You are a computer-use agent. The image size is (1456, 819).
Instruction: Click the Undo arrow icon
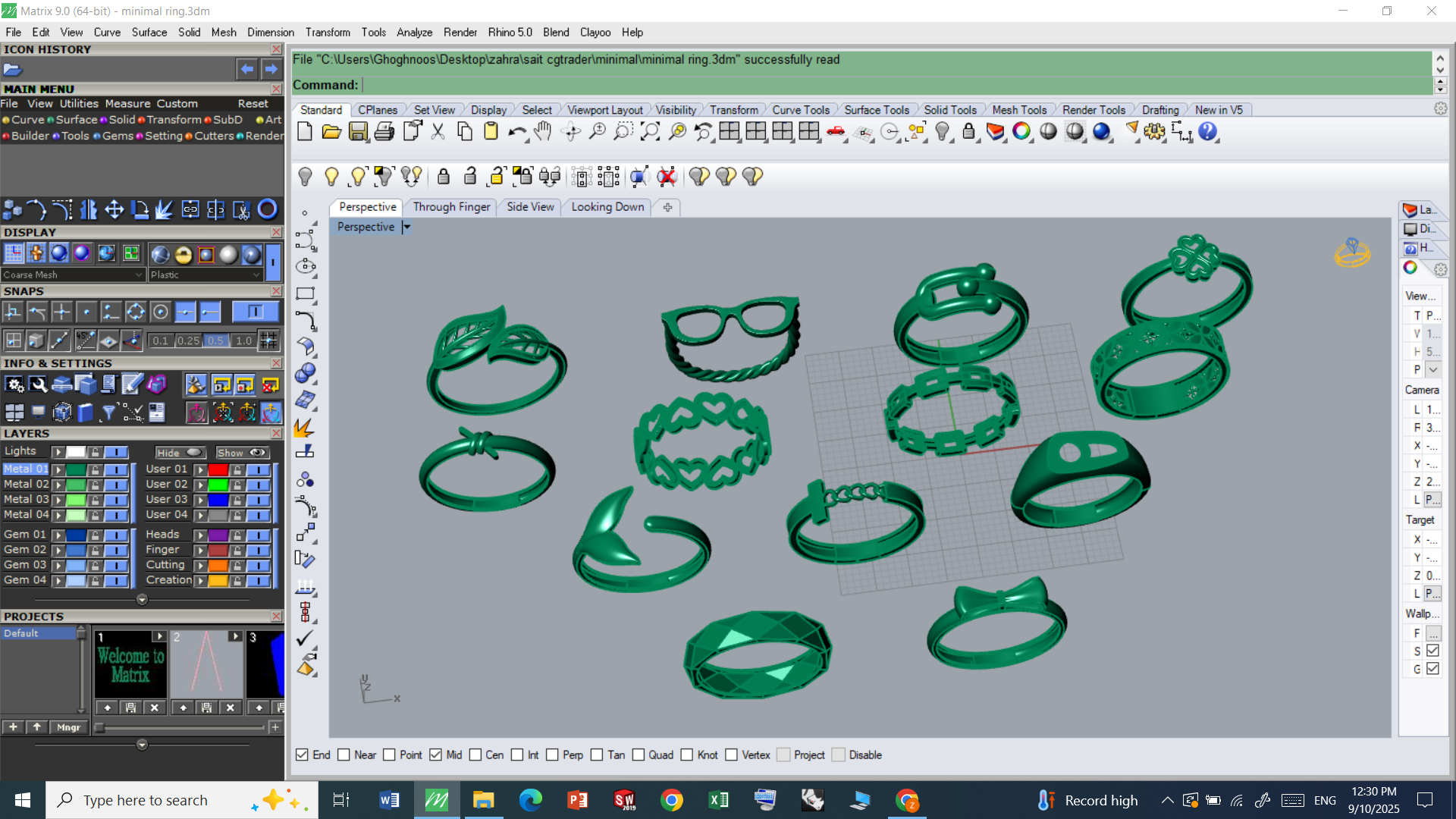point(517,132)
